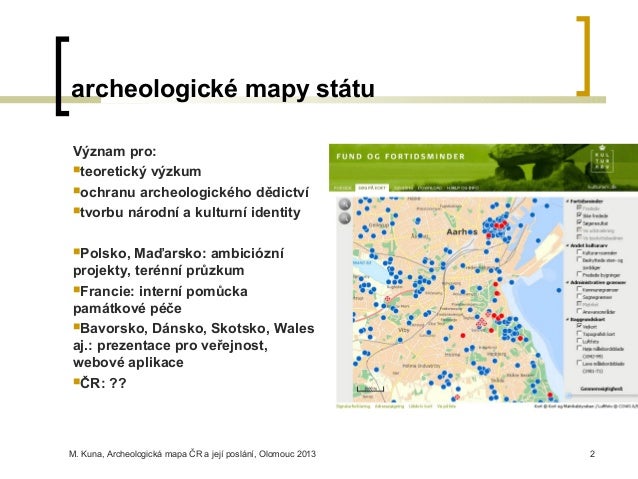Zoom out with the lower magnifier button

point(345,219)
